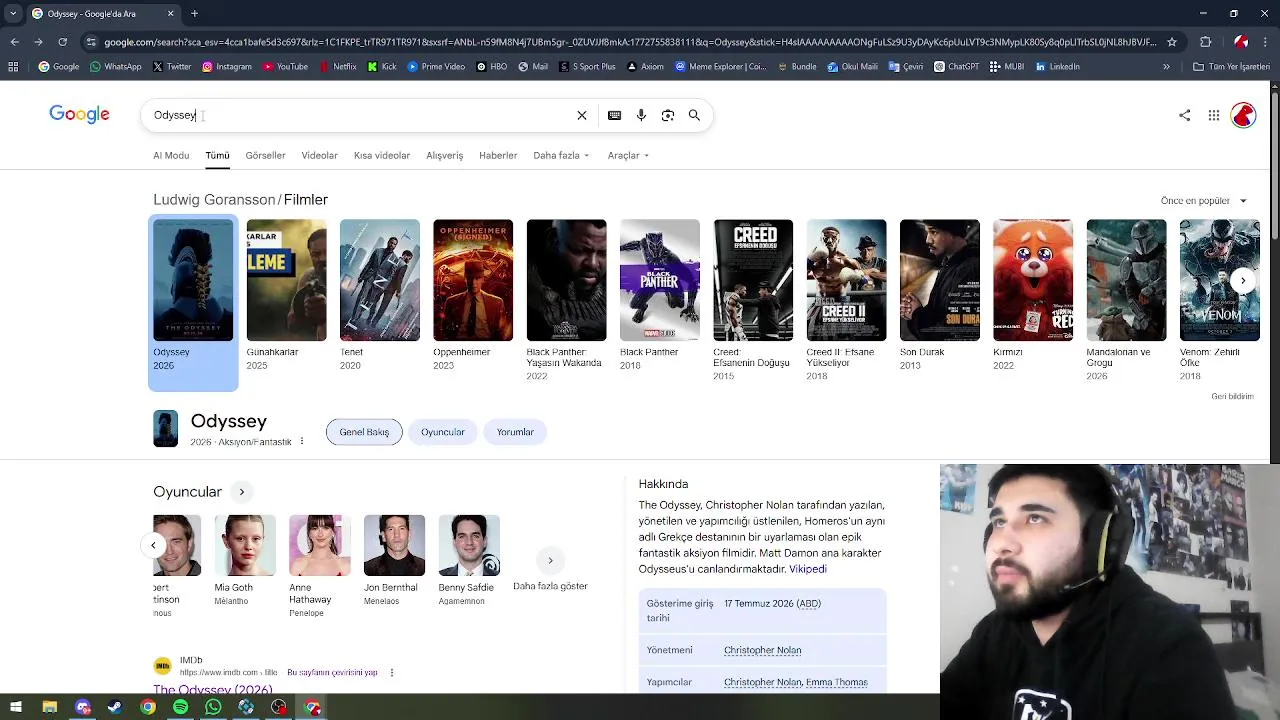Switch to the Kısa videolar tab
Screen dimensions: 1280x720
point(382,155)
